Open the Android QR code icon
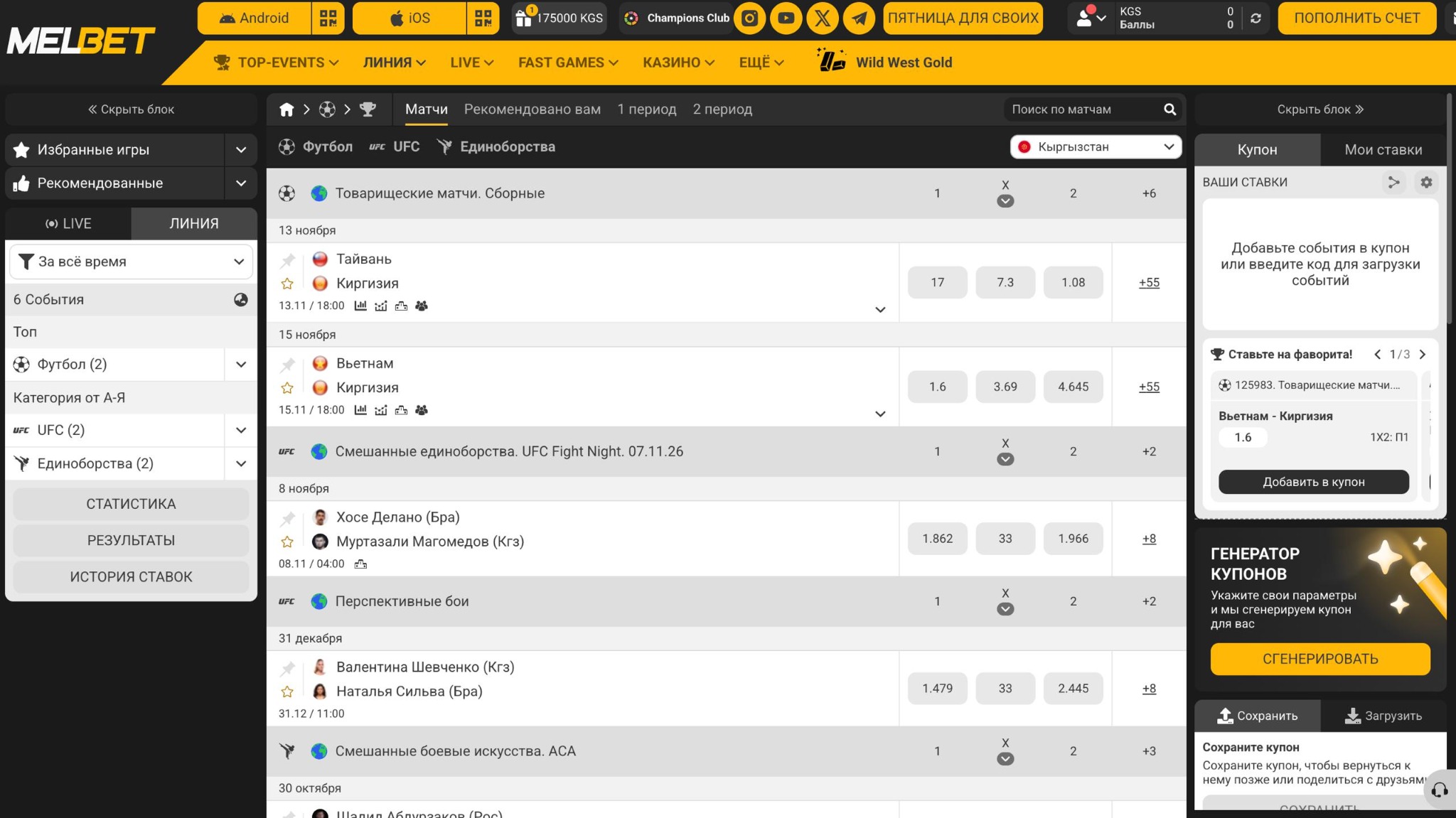 pos(328,18)
